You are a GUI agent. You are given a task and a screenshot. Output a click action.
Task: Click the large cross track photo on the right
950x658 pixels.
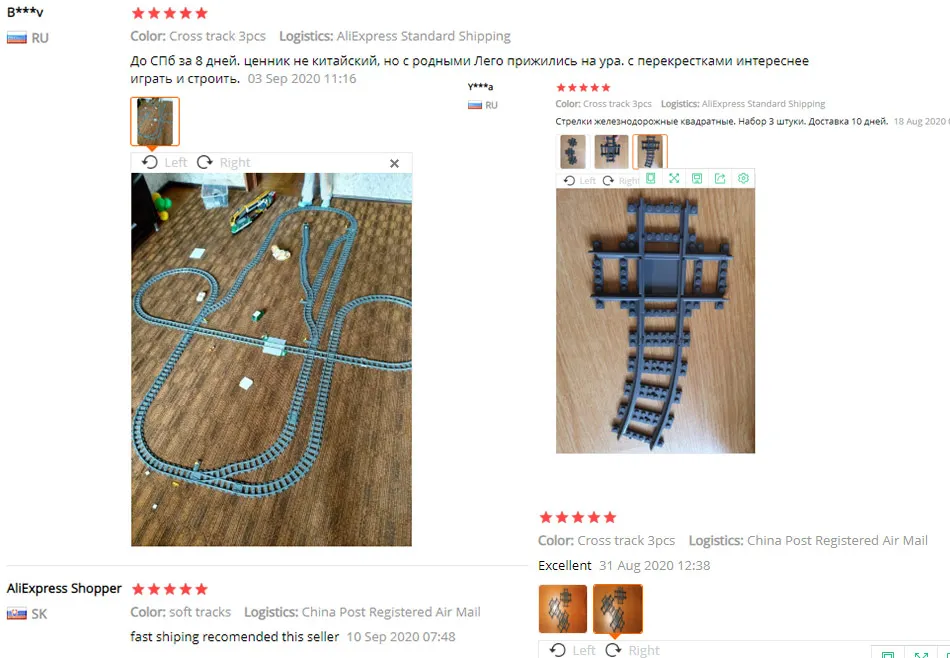point(656,321)
